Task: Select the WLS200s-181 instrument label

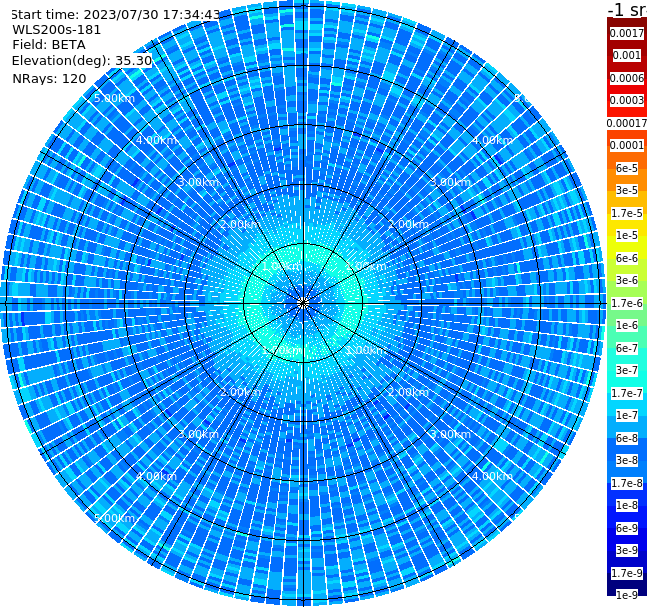Action: point(56,30)
